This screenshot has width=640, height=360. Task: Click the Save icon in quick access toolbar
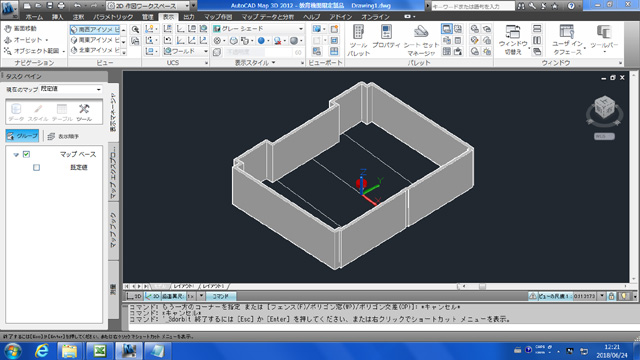click(49, 6)
